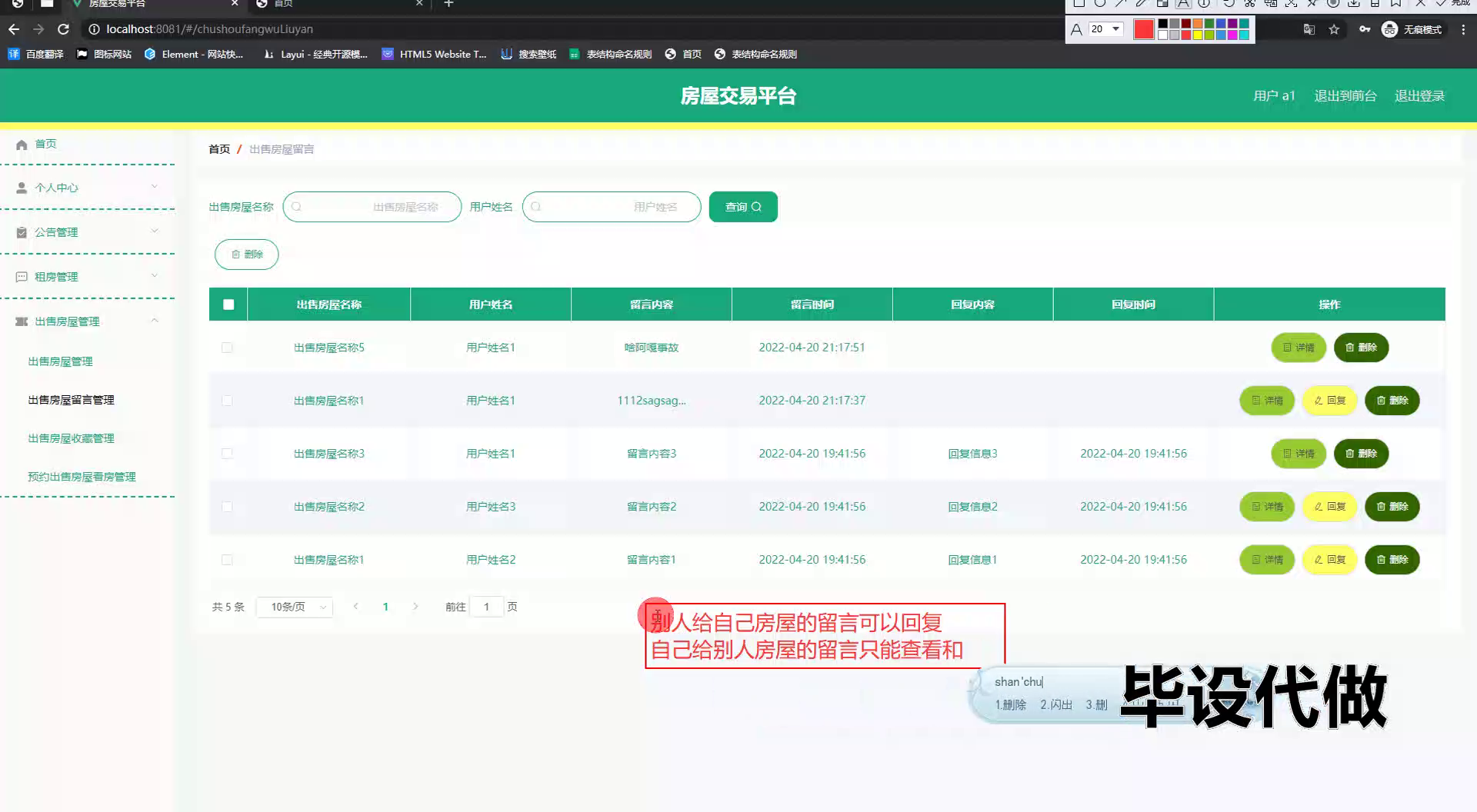Click browser back arrow
The height and width of the screenshot is (812, 1477).
point(14,29)
